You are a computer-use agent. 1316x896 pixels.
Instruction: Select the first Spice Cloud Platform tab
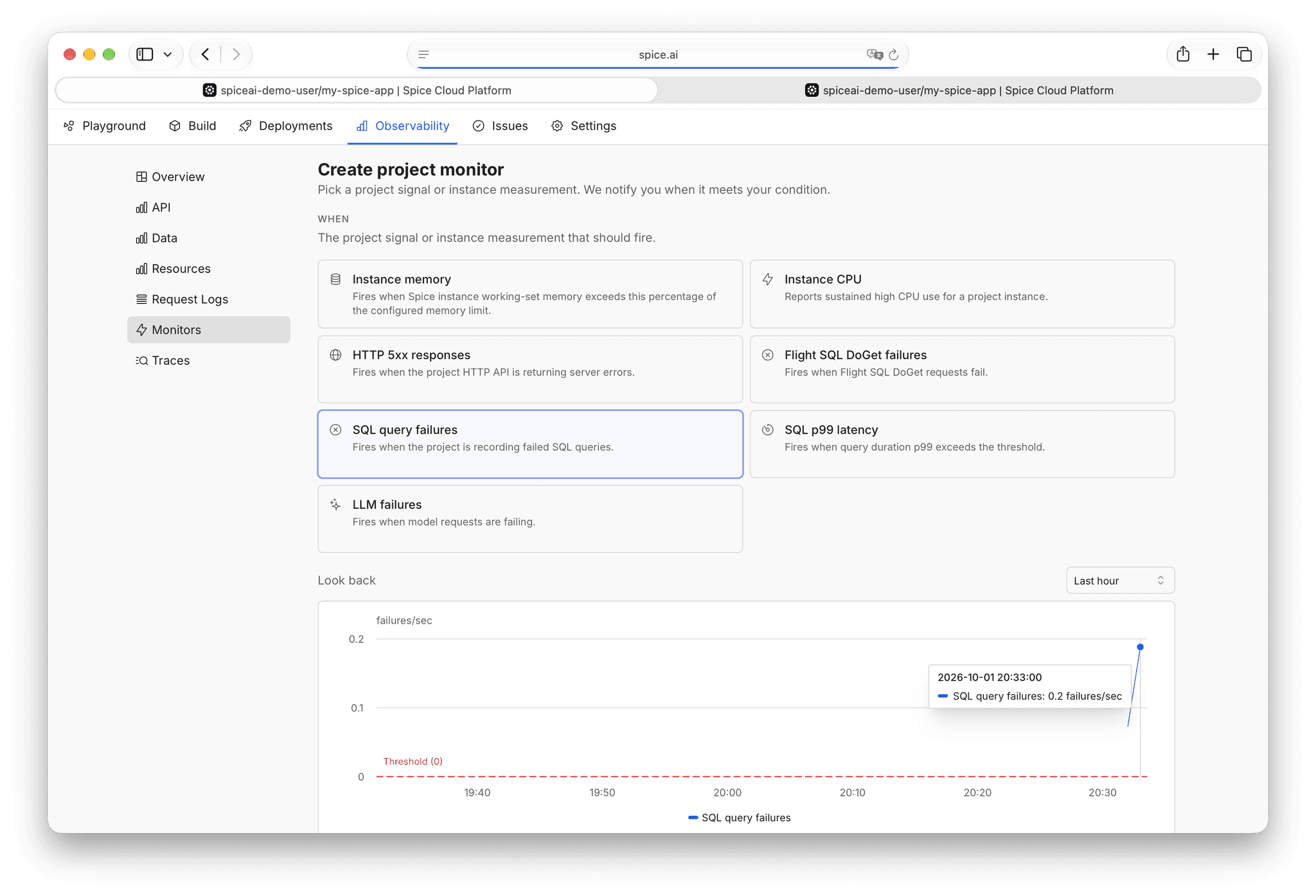click(x=357, y=90)
